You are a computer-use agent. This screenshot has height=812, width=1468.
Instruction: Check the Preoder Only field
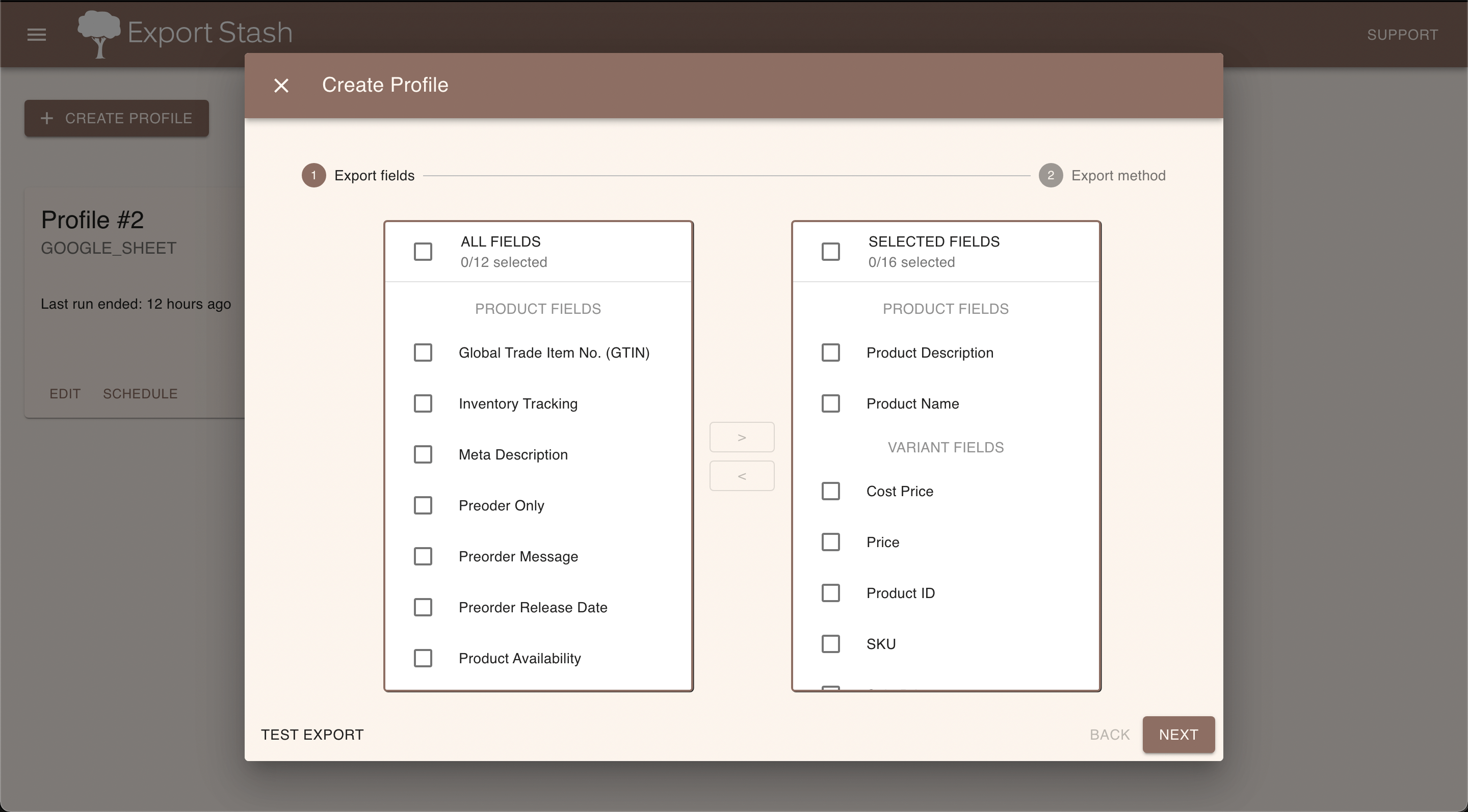click(423, 505)
